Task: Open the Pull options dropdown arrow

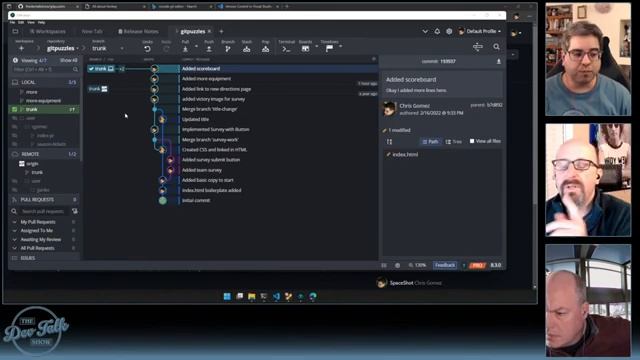Action: coord(196,46)
